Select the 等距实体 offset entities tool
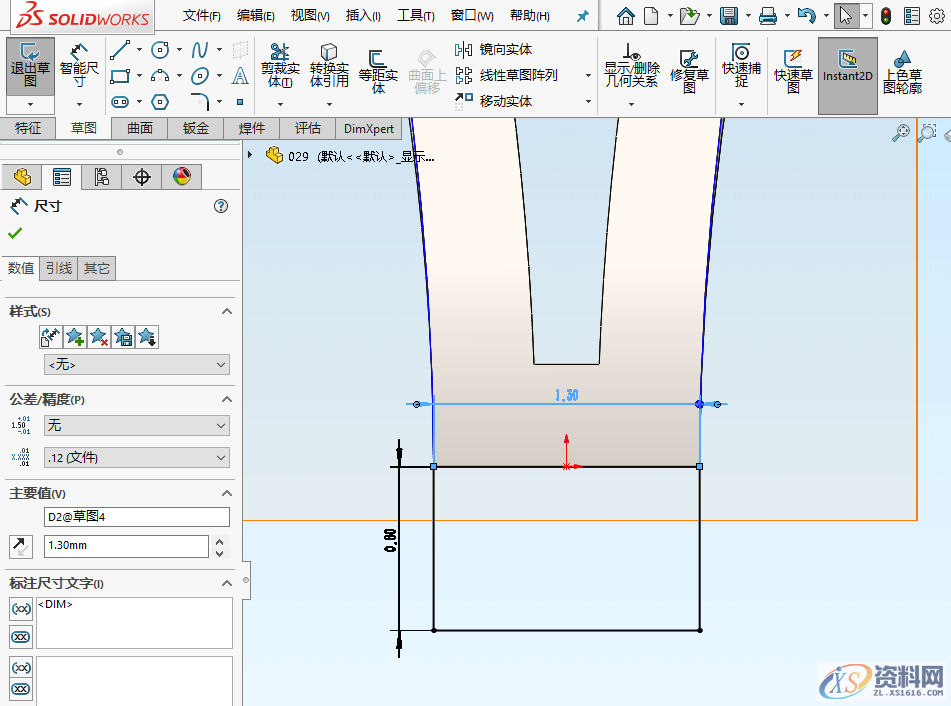The height and width of the screenshot is (706, 951). [377, 67]
